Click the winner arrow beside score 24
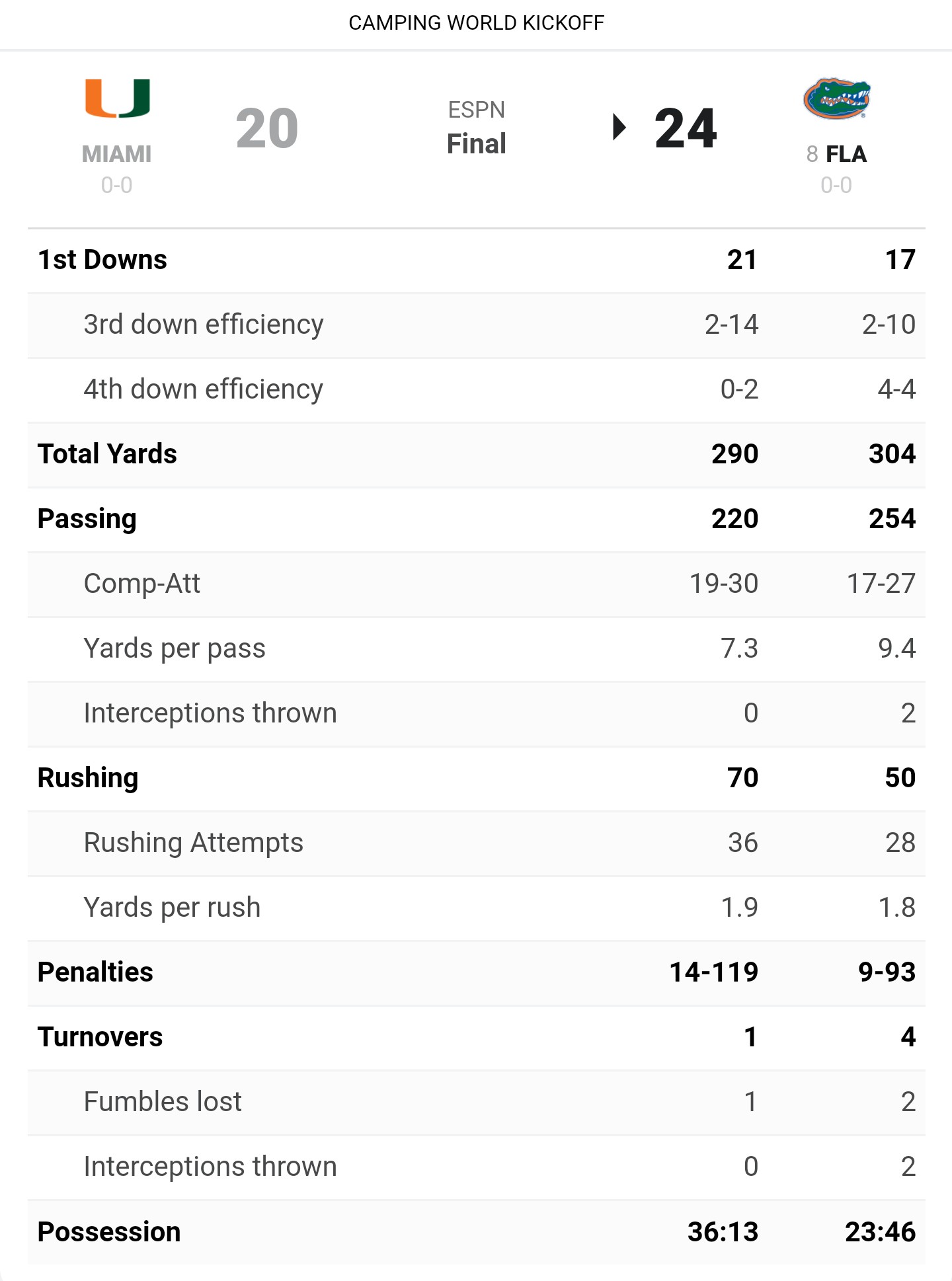This screenshot has height=1281, width=952. point(619,127)
